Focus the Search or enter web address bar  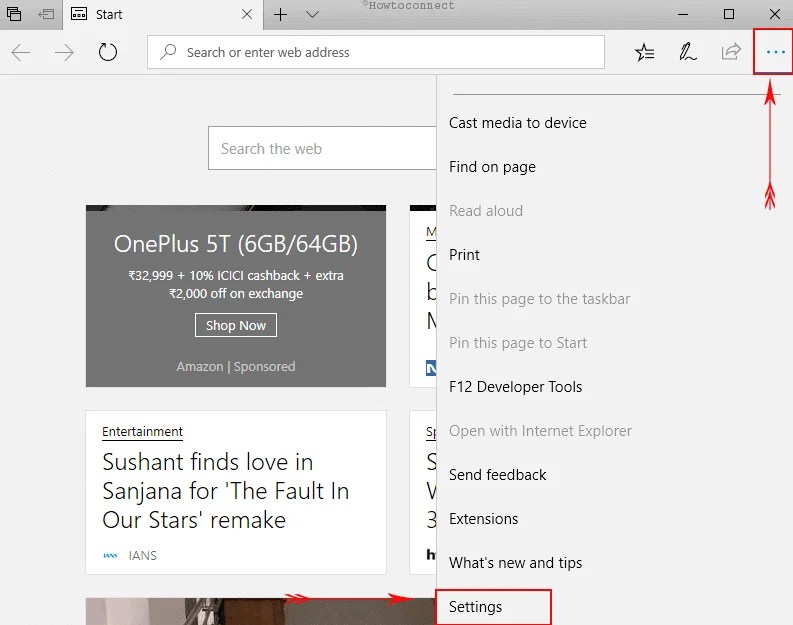[x=376, y=52]
